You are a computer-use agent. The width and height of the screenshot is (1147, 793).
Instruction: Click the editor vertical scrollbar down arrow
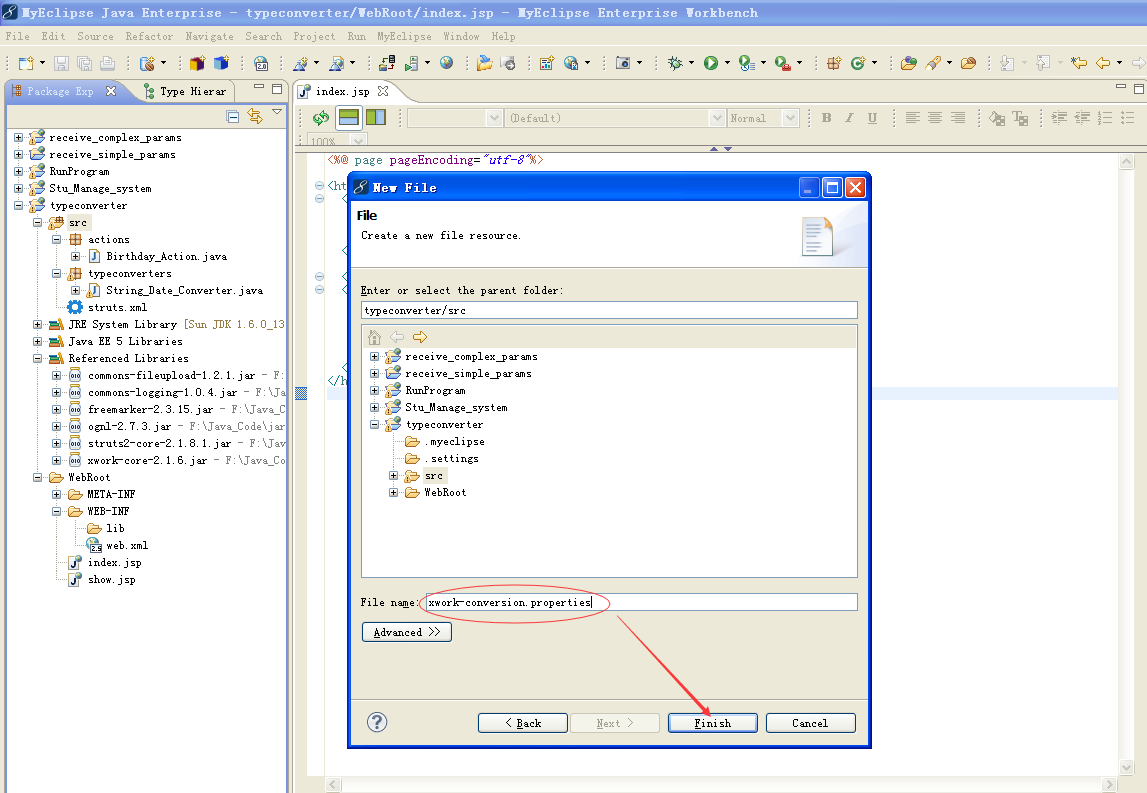[x=1127, y=767]
